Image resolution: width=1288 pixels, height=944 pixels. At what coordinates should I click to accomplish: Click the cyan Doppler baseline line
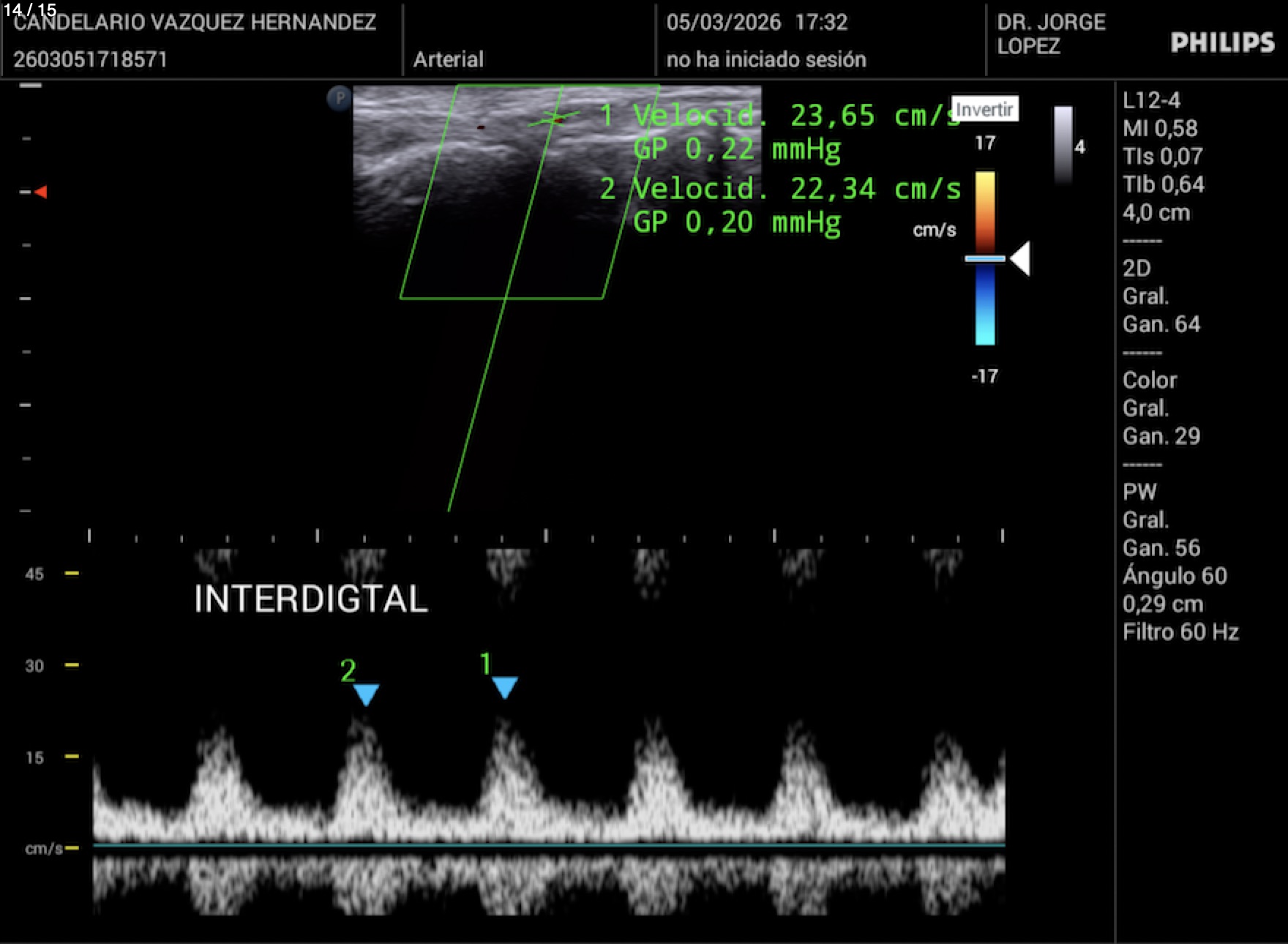pos(549,846)
